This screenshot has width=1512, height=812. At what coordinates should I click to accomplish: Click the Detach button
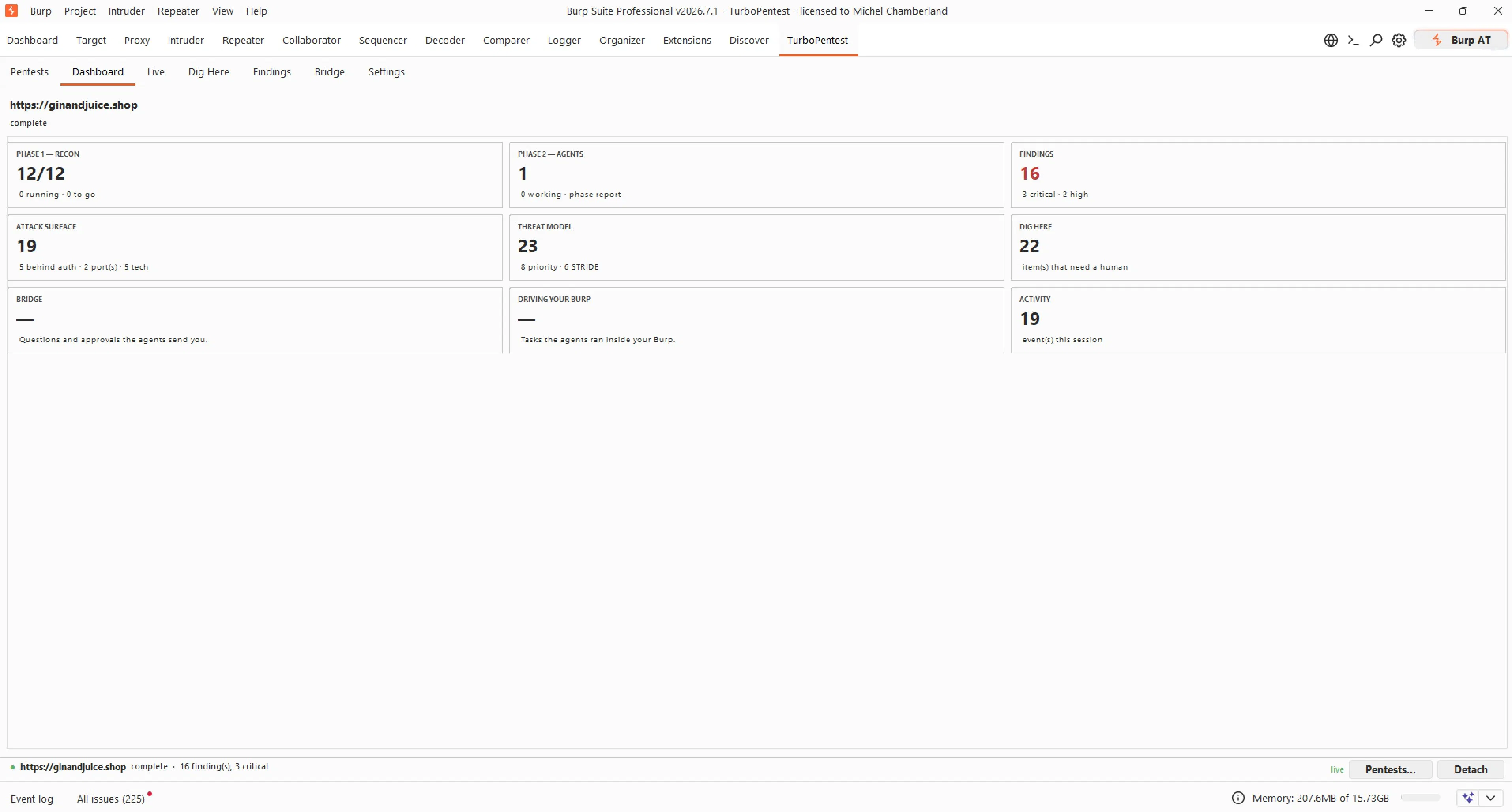tap(1470, 769)
